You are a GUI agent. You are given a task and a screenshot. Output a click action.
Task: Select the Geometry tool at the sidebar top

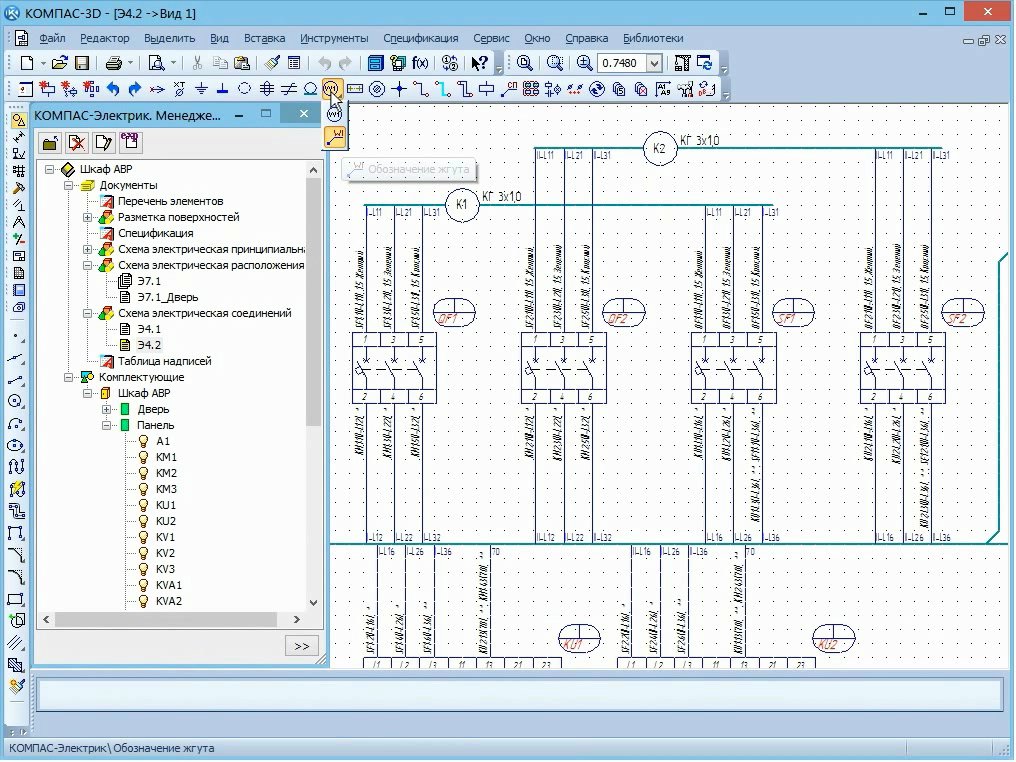[x=17, y=119]
